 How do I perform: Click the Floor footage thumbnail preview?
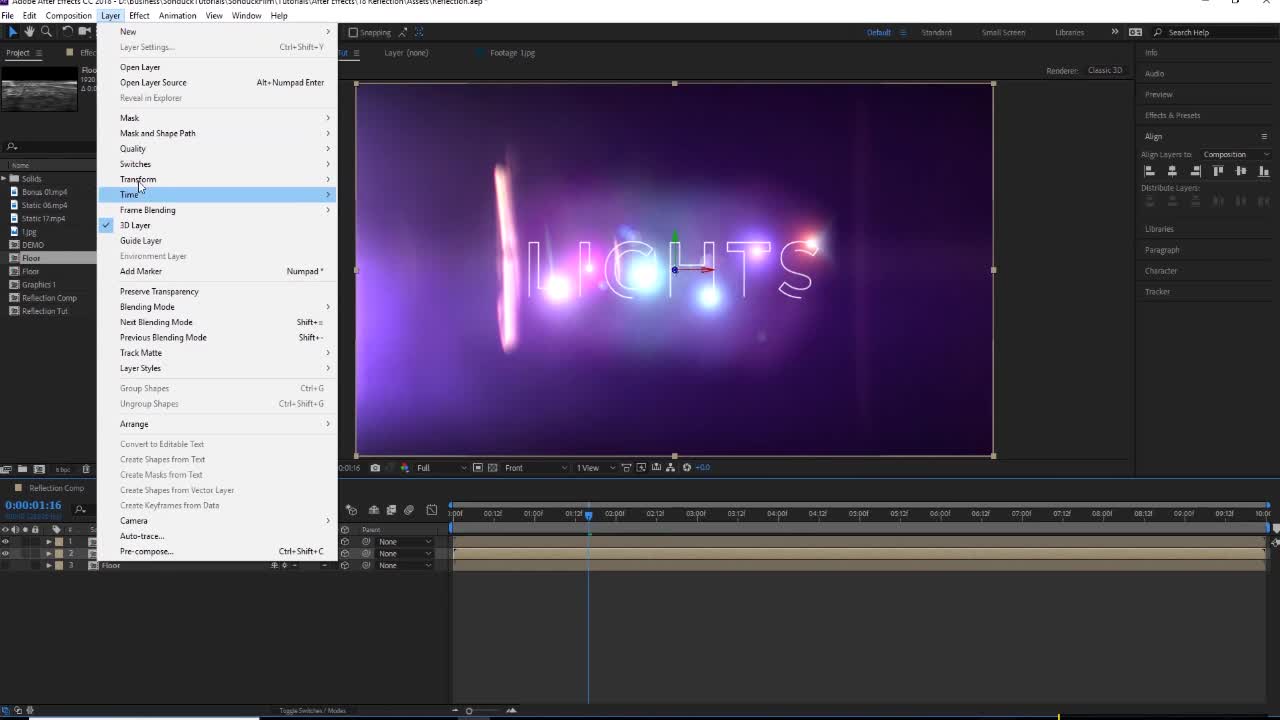(39, 87)
